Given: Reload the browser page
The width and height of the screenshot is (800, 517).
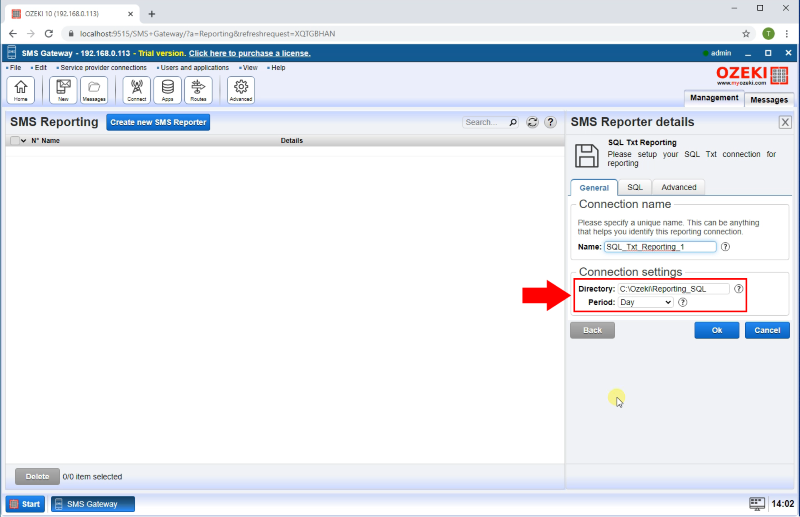Looking at the screenshot, I should (x=49, y=34).
